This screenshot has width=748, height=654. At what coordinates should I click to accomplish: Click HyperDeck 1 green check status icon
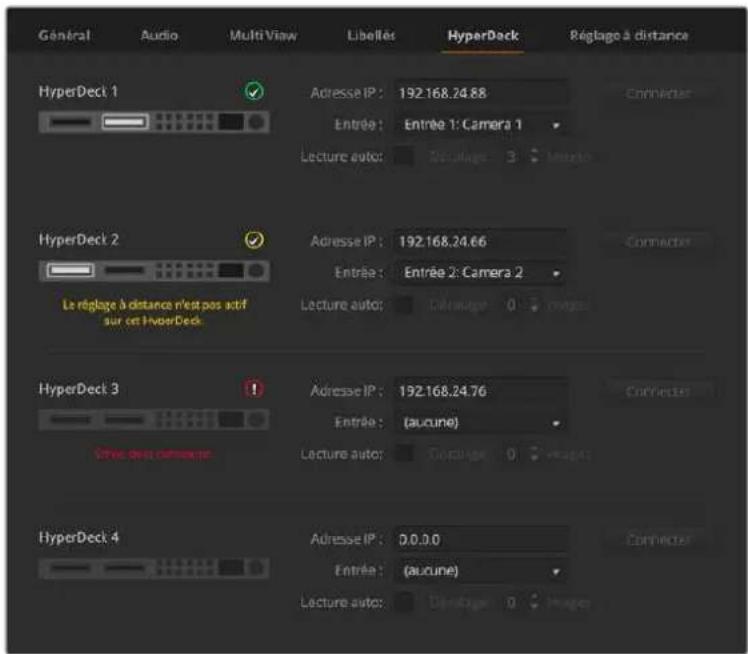[254, 91]
